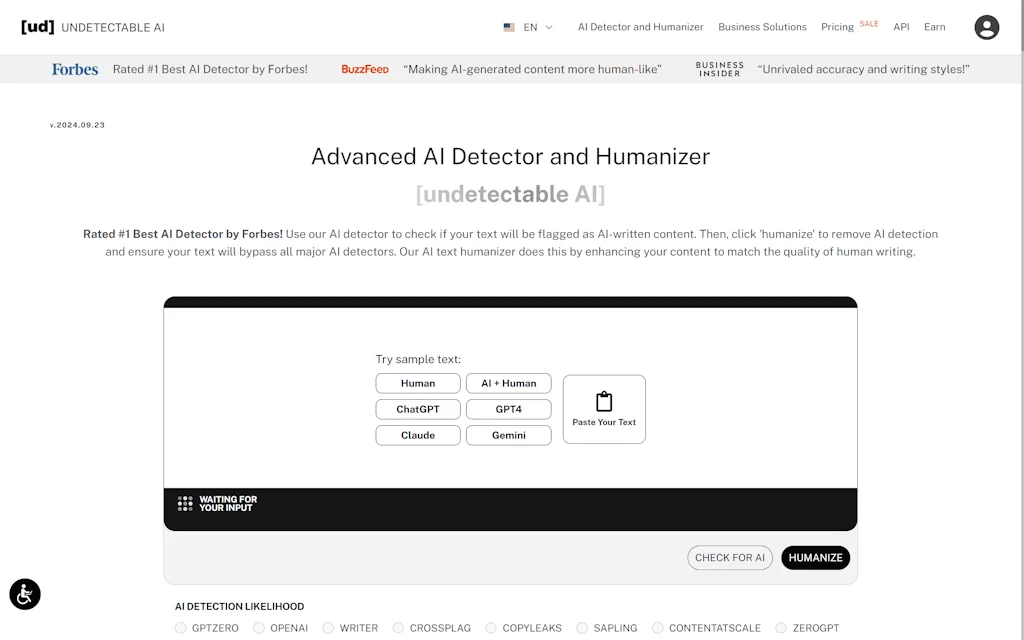1024x640 pixels.
Task: Click the user account profile icon
Action: [x=986, y=27]
